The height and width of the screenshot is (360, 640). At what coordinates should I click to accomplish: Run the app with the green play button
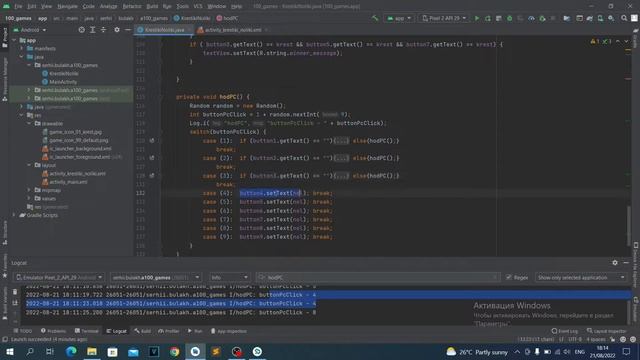click(x=476, y=18)
